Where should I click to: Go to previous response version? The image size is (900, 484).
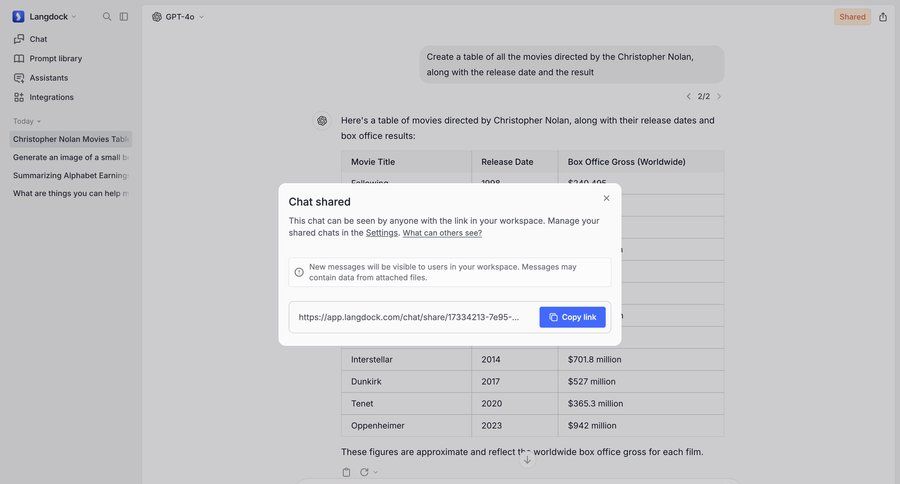point(689,96)
